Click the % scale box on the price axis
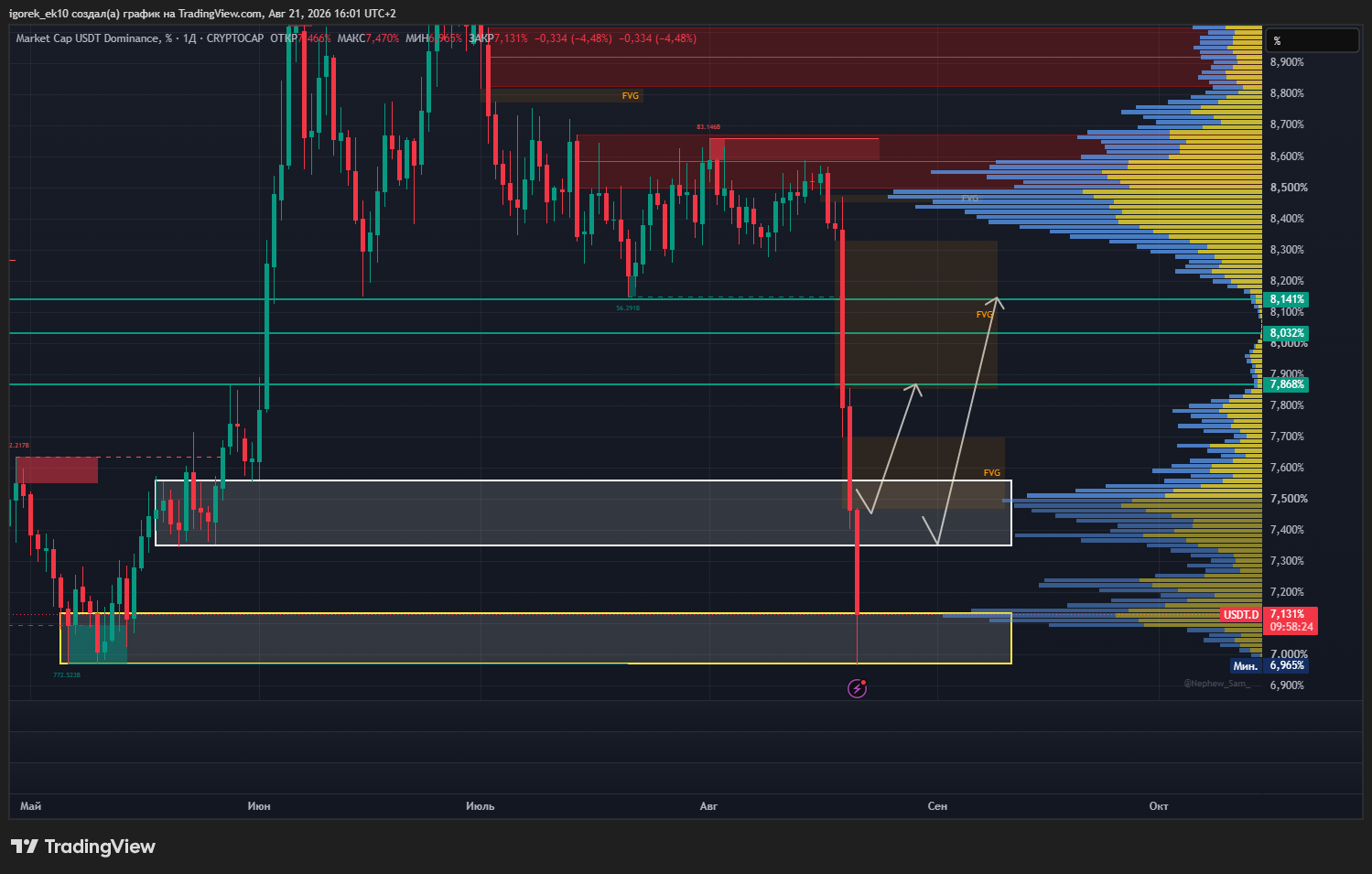The height and width of the screenshot is (874, 1372). [x=1313, y=40]
